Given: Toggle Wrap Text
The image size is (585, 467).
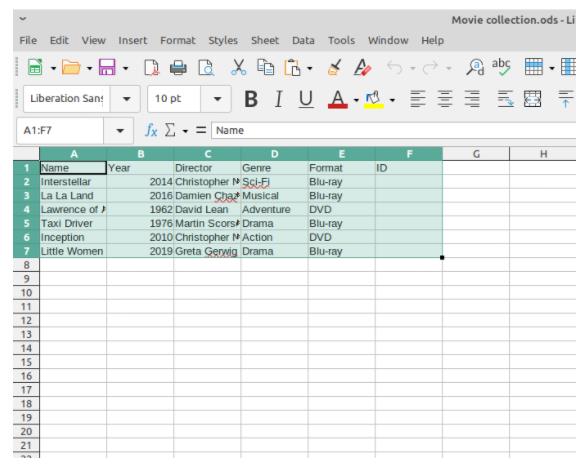Looking at the screenshot, I should [x=505, y=99].
